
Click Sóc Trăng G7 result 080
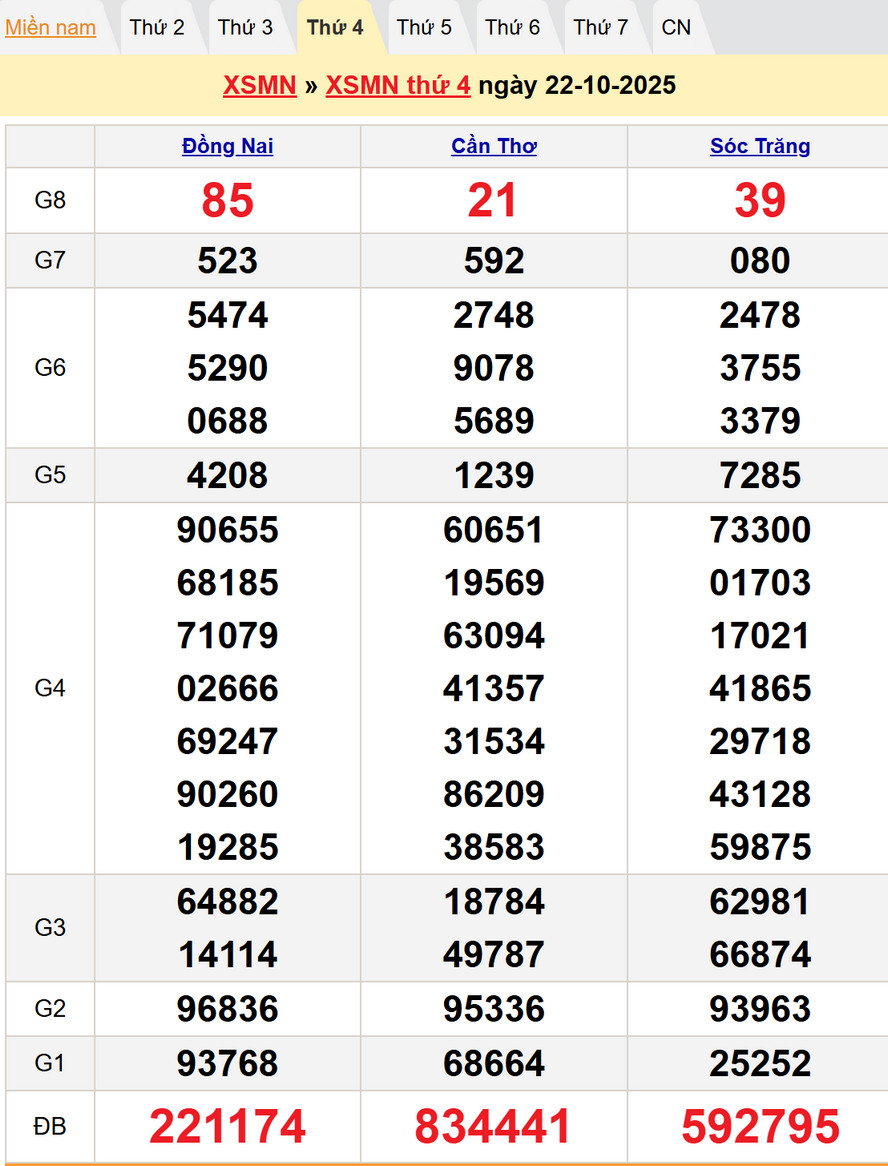coord(760,261)
